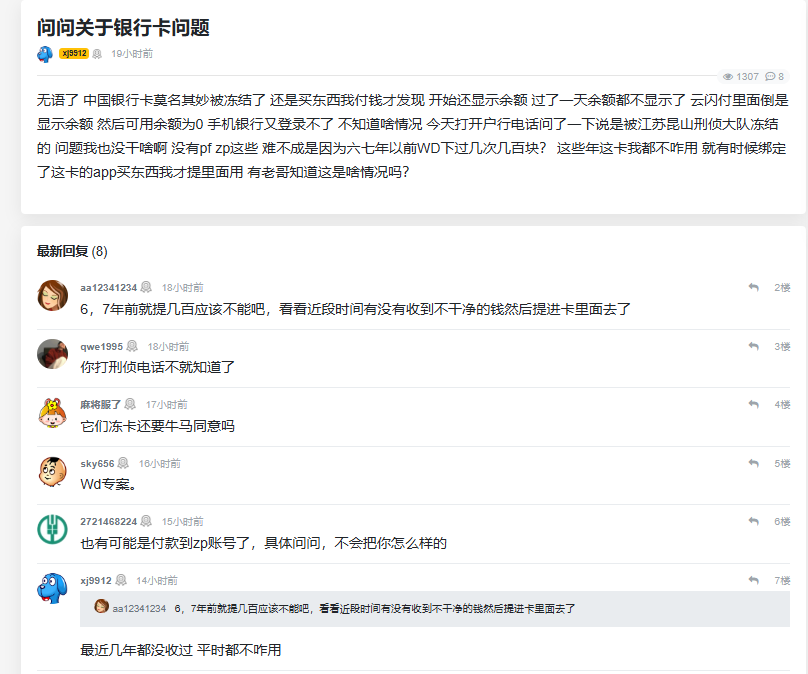Open the qwe1995 username link
This screenshot has width=808, height=674.
101,347
